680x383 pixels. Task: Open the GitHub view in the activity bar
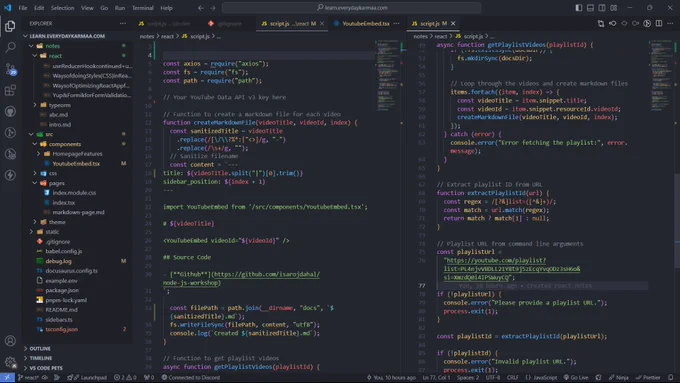pyautogui.click(x=10, y=111)
